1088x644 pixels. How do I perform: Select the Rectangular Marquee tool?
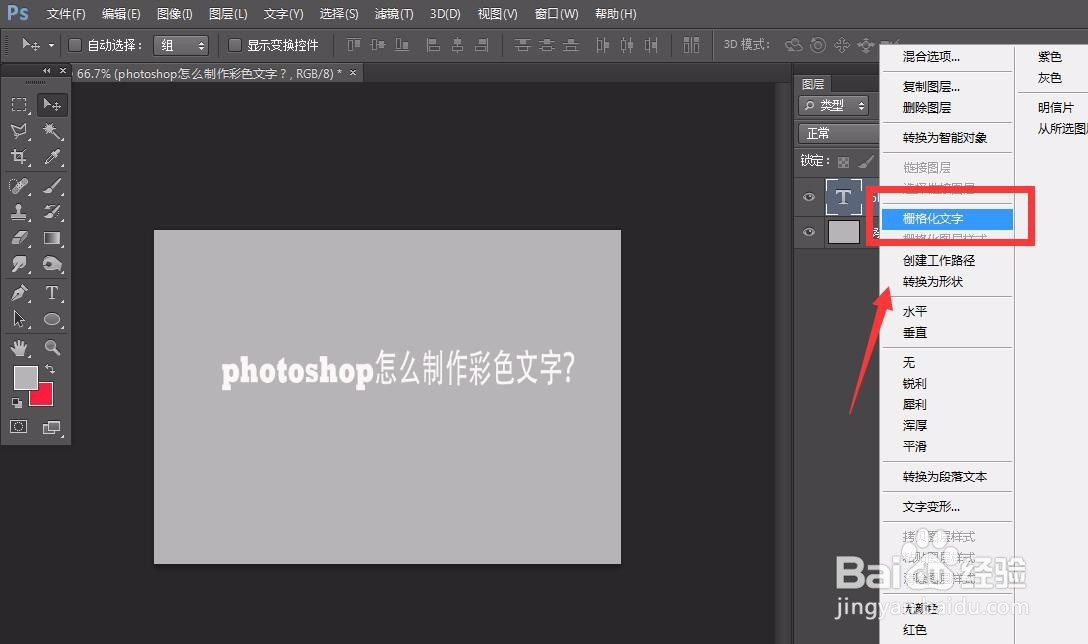[x=19, y=105]
